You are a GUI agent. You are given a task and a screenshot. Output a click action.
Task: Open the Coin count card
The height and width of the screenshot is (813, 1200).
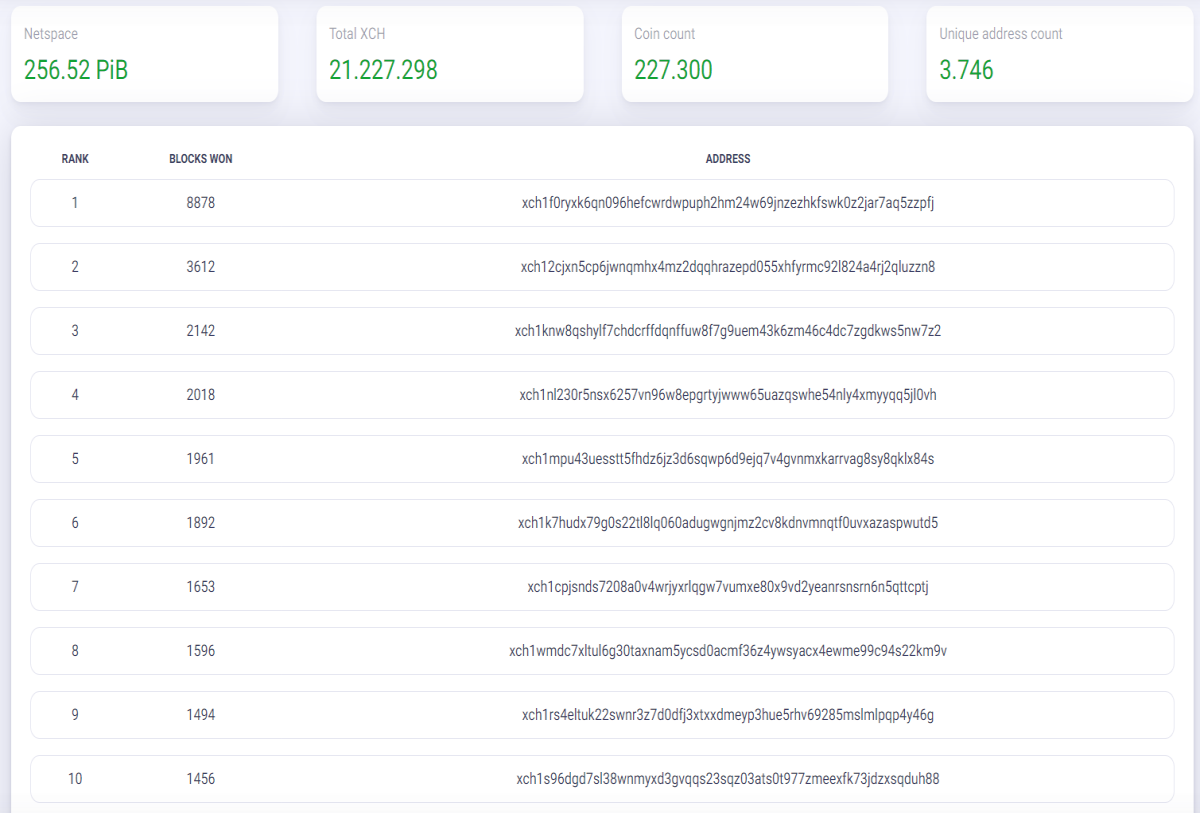754,54
